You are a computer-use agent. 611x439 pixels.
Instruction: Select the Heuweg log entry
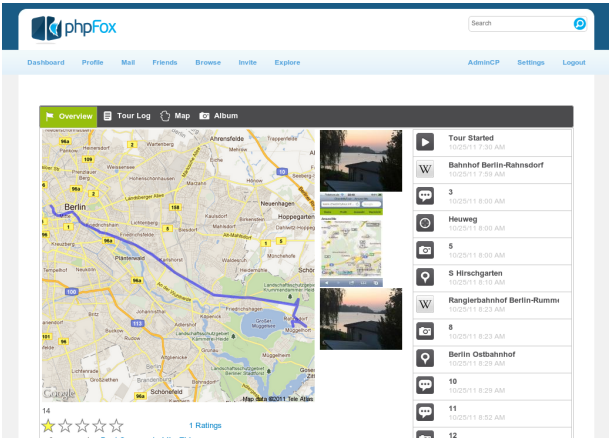pos(492,224)
